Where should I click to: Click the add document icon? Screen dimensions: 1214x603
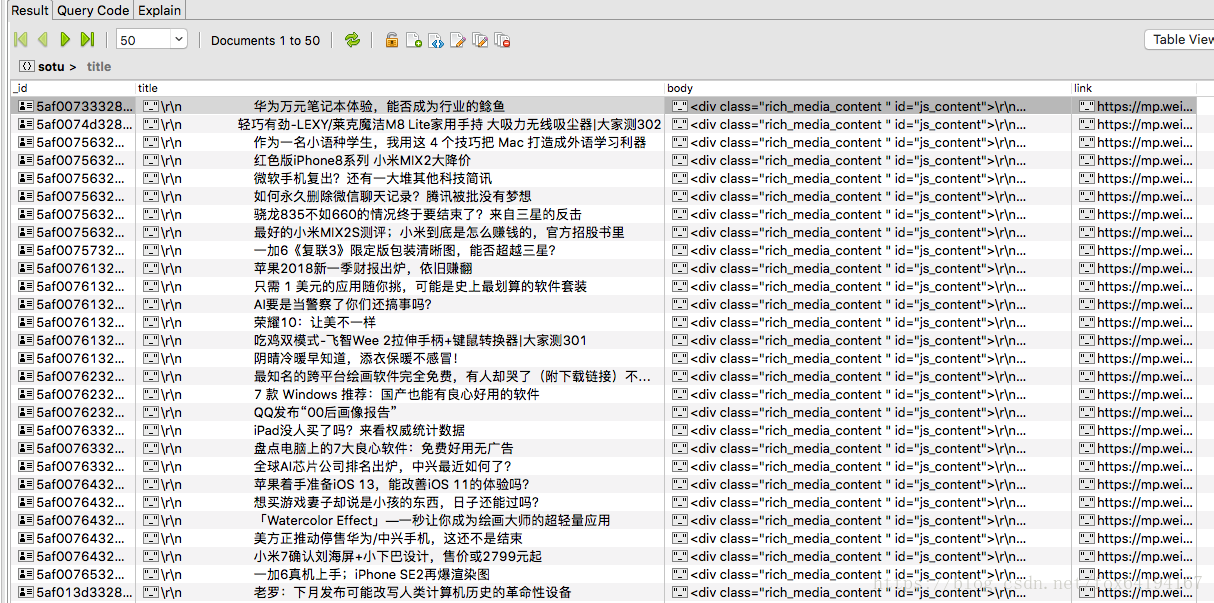414,40
